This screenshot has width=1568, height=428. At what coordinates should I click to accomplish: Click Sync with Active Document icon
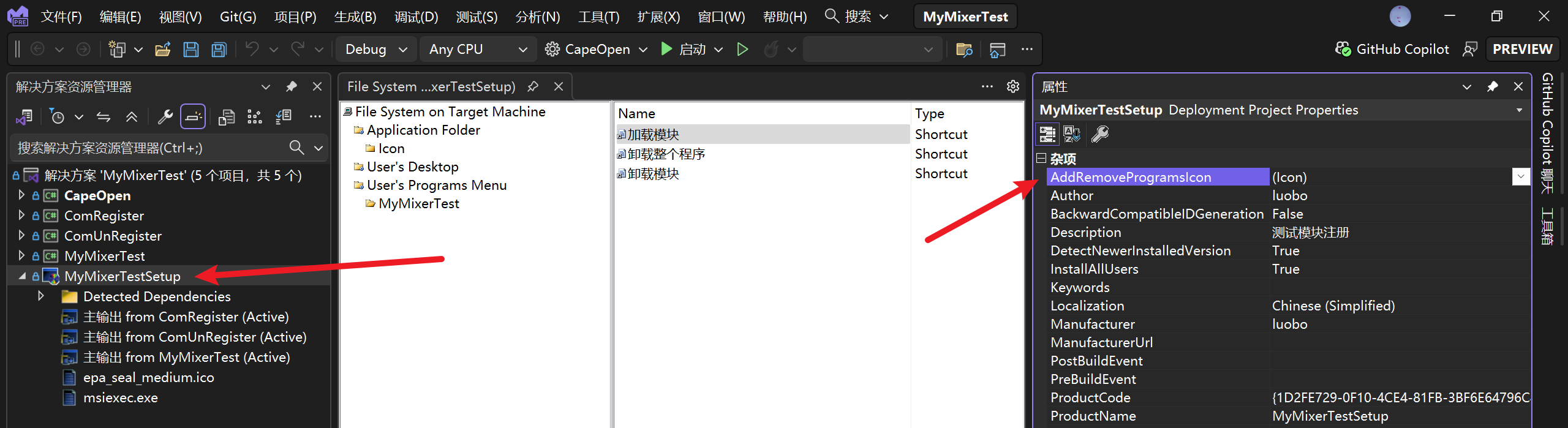pos(104,116)
